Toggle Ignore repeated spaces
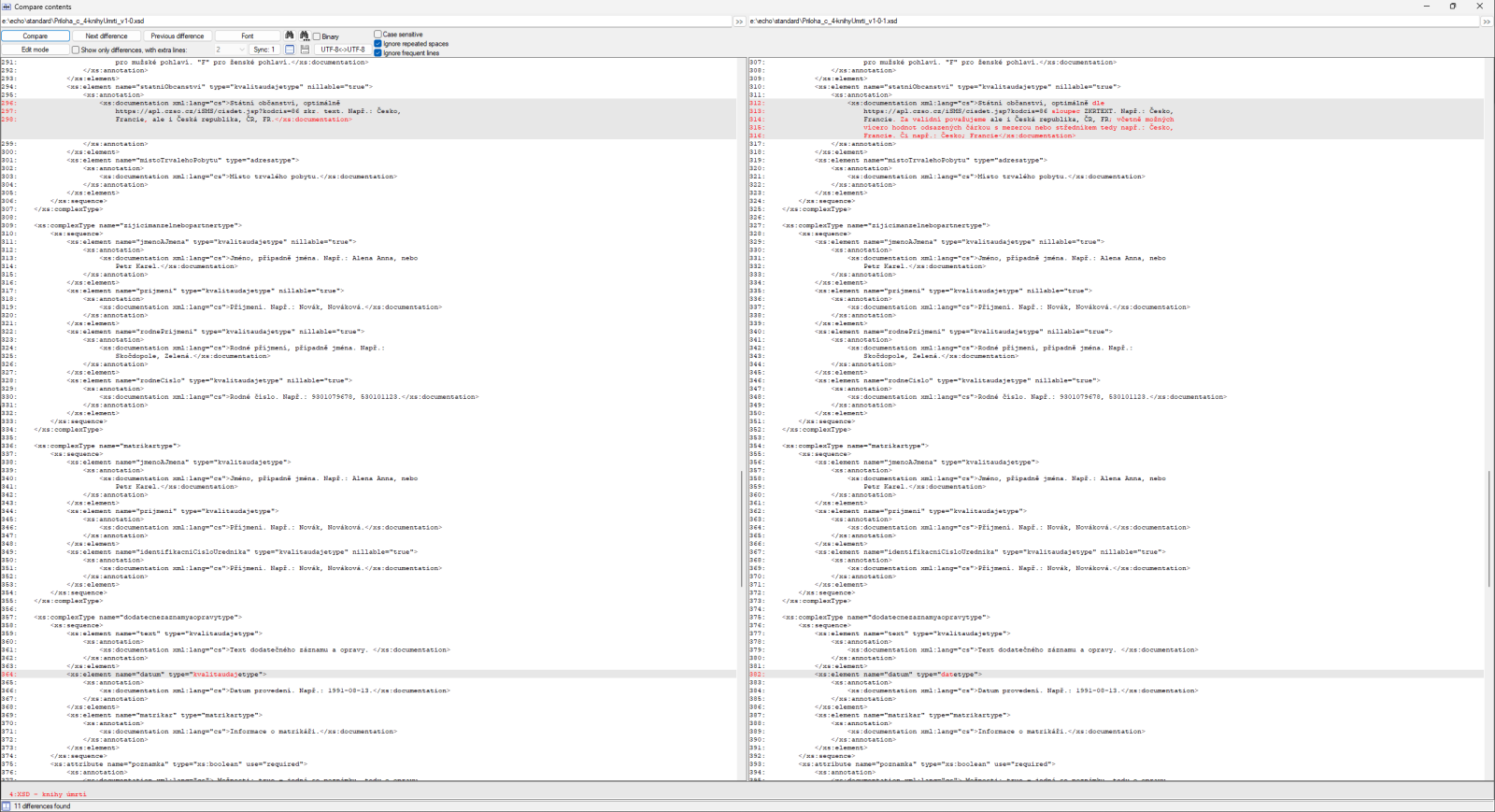Viewport: 1495px width, 812px height. tap(412, 44)
